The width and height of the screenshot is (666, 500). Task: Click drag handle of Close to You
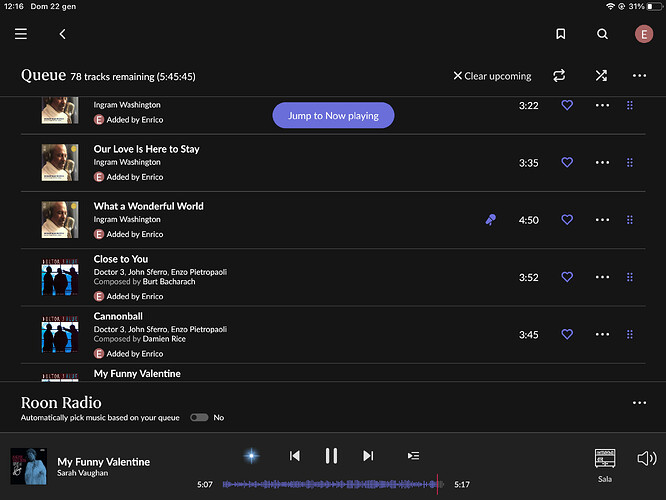click(630, 277)
